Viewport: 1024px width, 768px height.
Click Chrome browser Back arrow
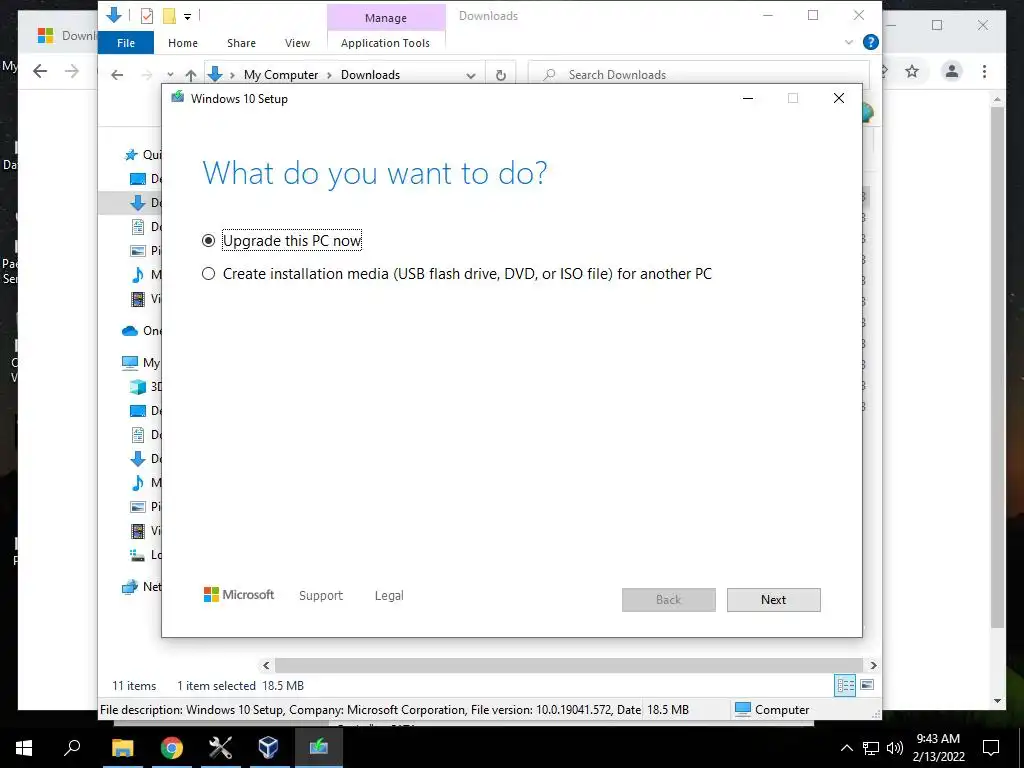tap(40, 71)
